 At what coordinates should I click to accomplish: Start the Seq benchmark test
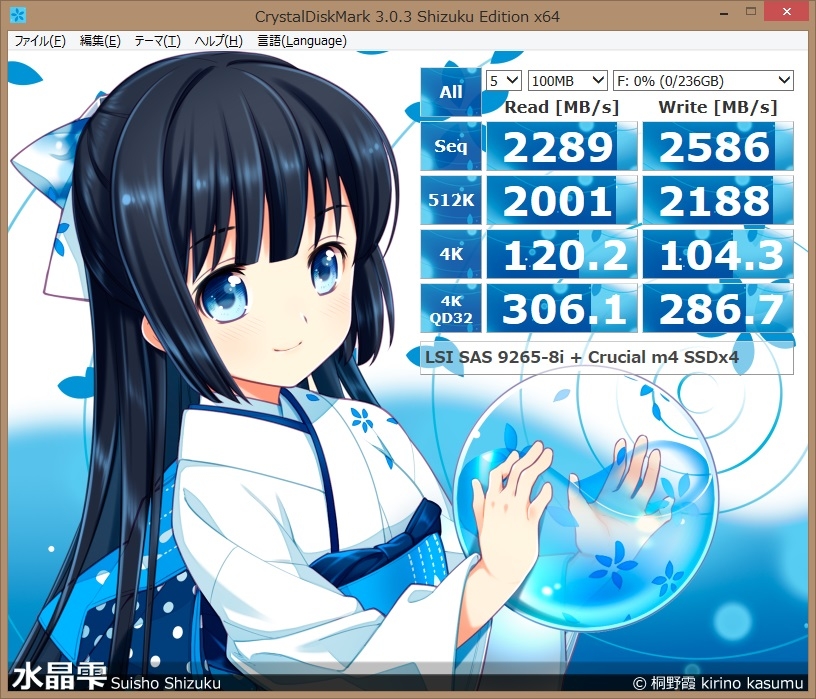451,146
